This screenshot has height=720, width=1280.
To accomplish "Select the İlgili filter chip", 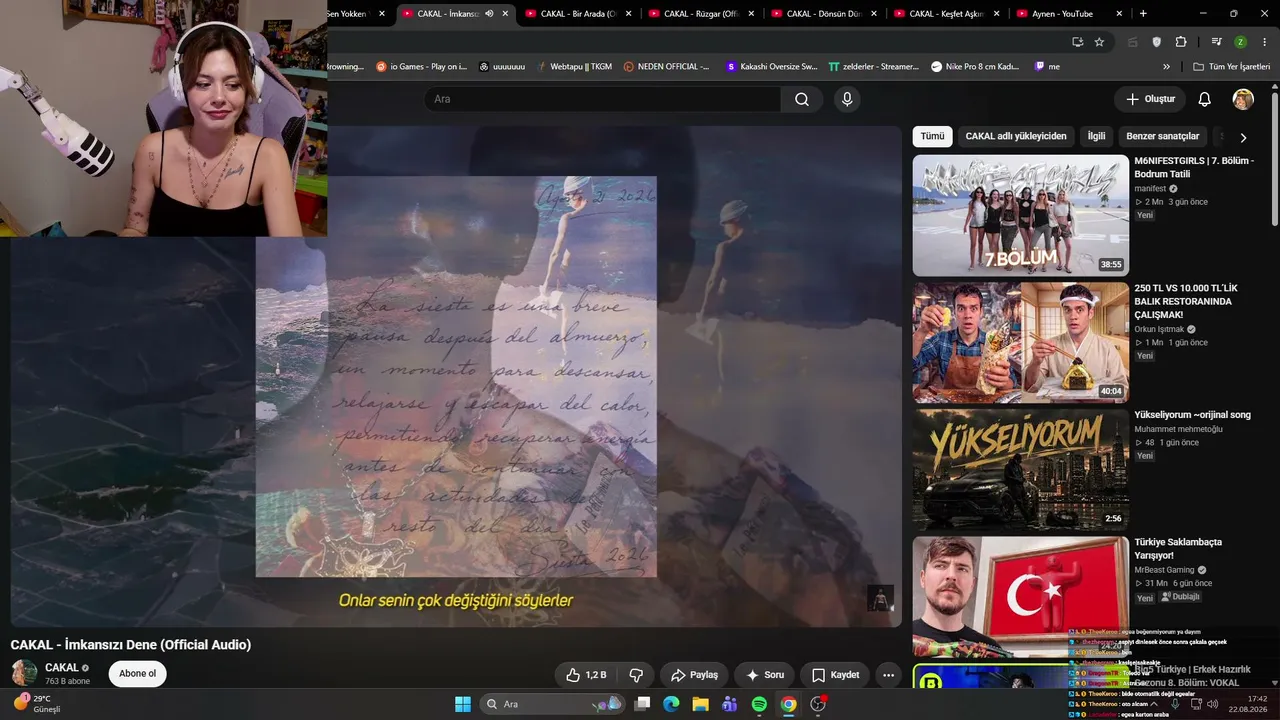I will pos(1097,136).
